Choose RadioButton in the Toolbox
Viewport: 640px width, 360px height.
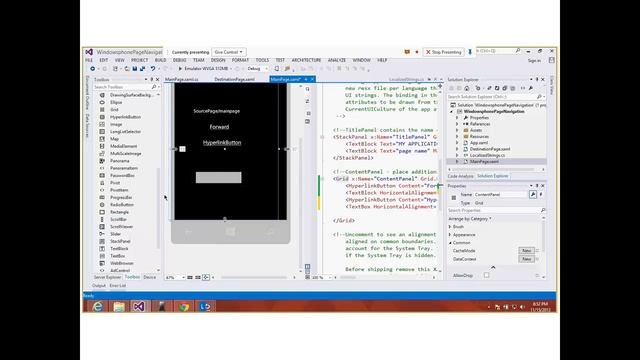(x=122, y=205)
